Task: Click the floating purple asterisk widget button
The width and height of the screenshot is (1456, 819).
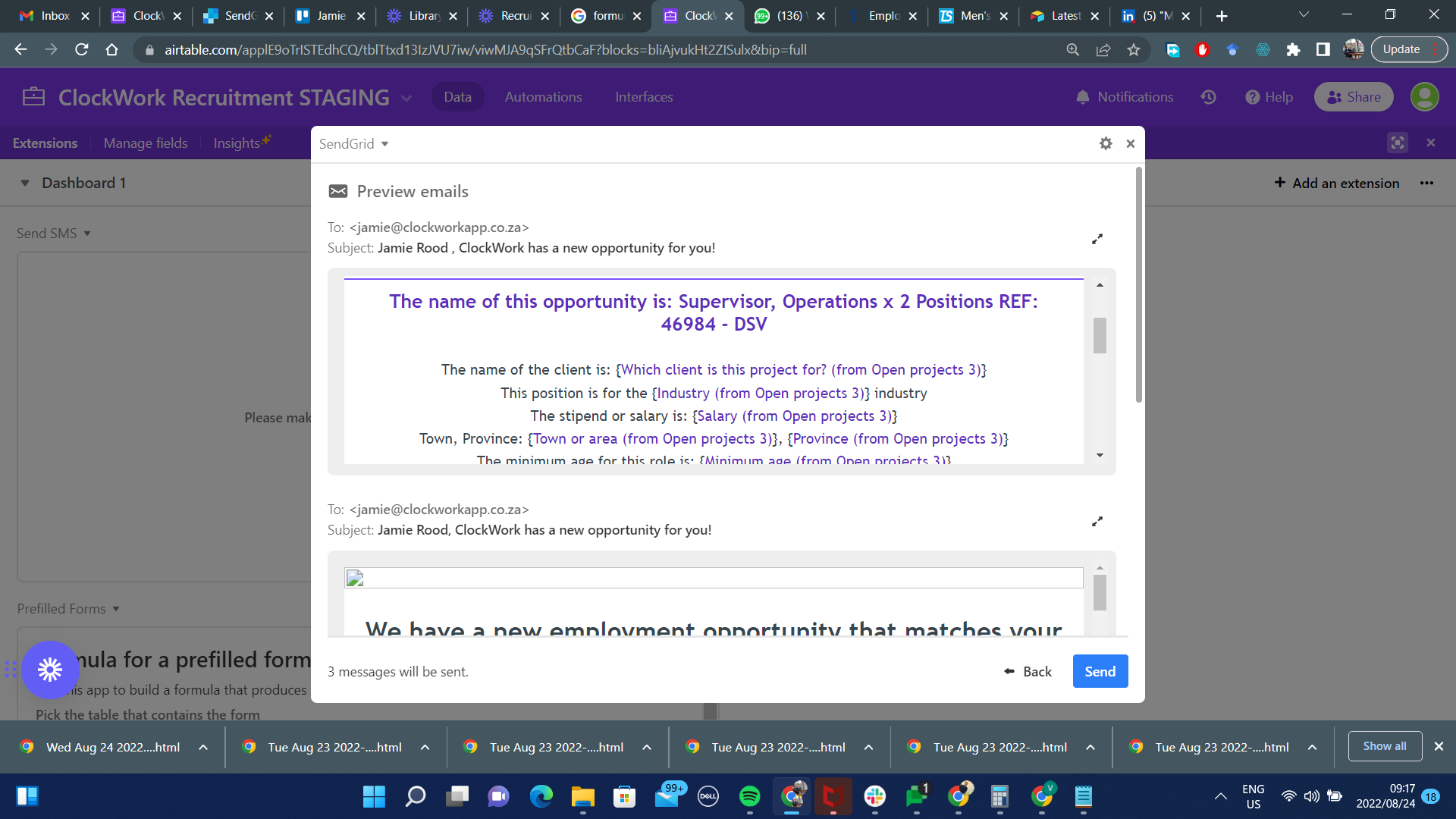Action: point(50,670)
